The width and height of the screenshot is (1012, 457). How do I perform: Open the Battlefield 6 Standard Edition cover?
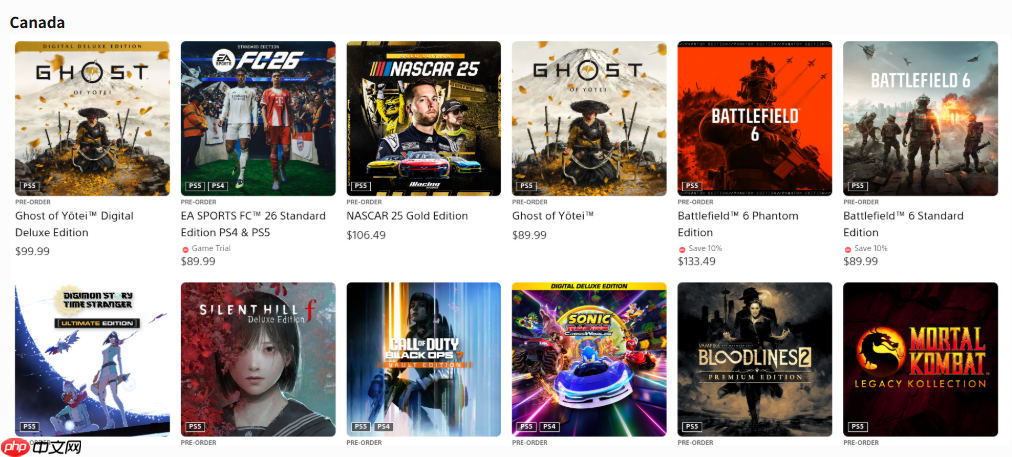[x=920, y=119]
